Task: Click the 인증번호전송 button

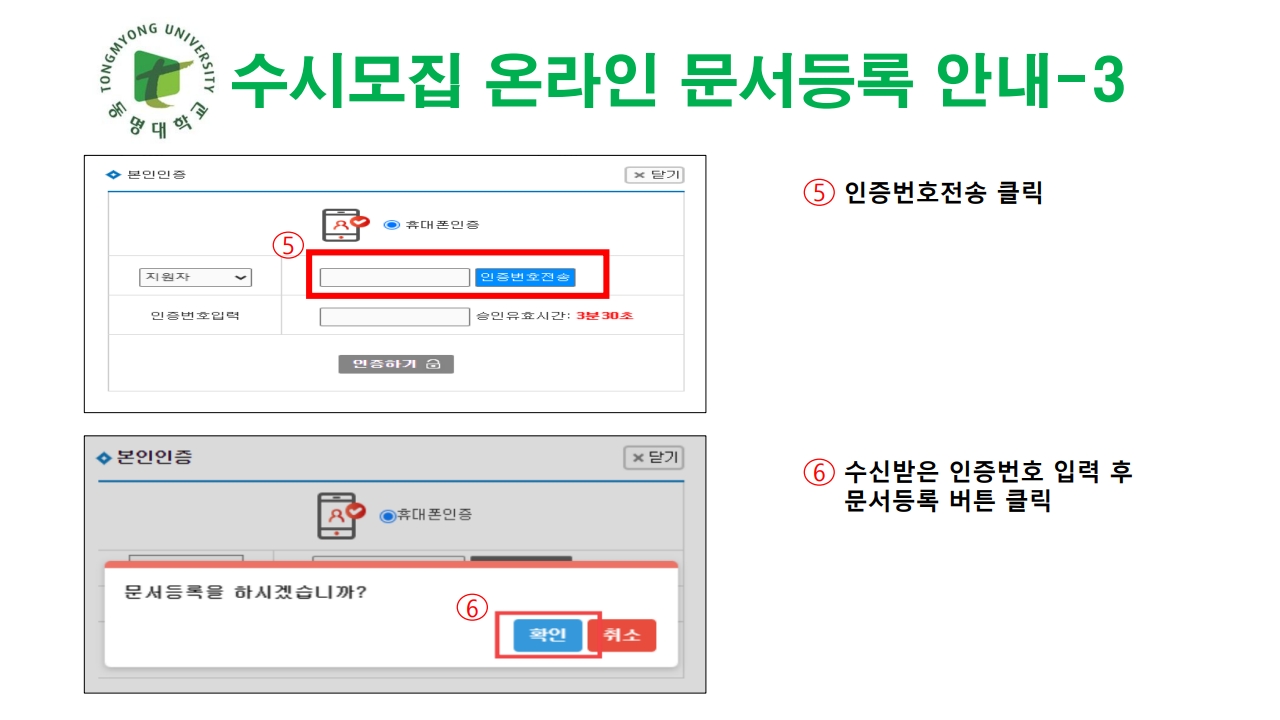Action: 525,277
